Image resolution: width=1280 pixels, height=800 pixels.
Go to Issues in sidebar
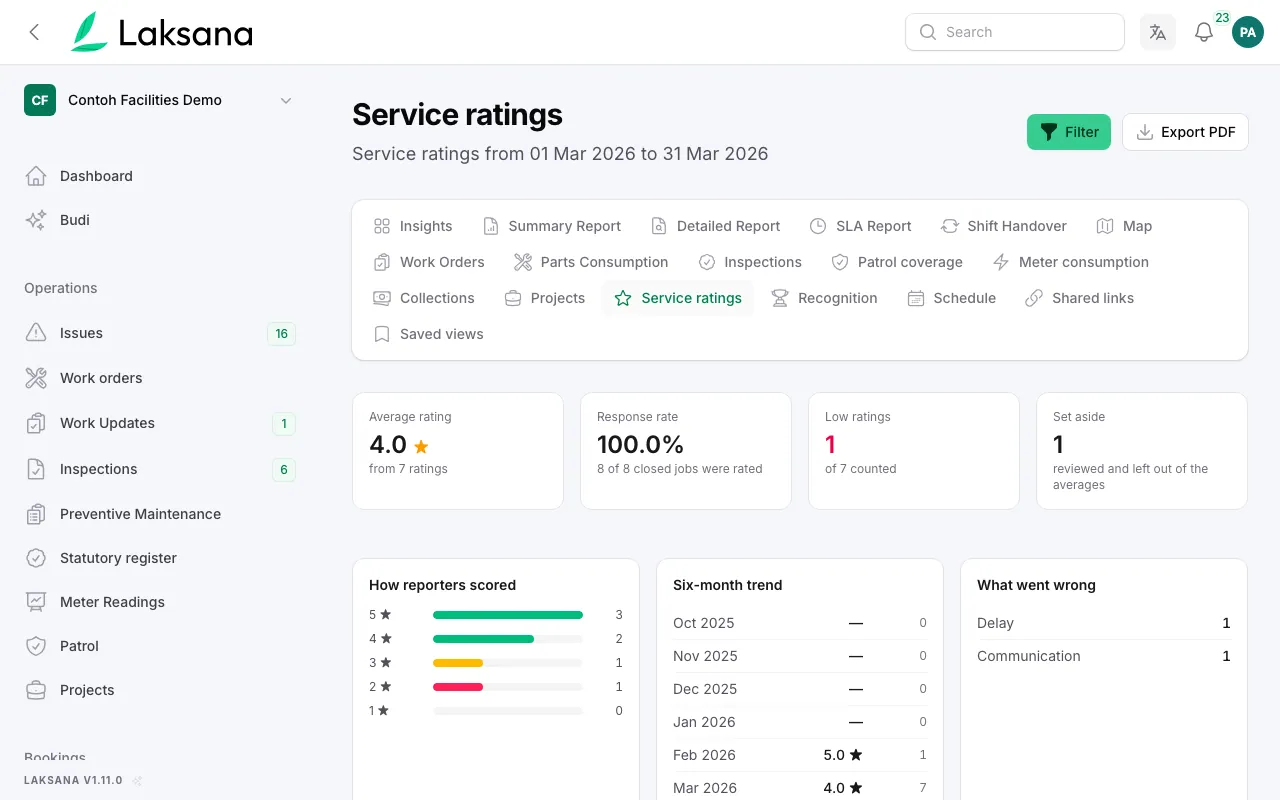pos(160,333)
